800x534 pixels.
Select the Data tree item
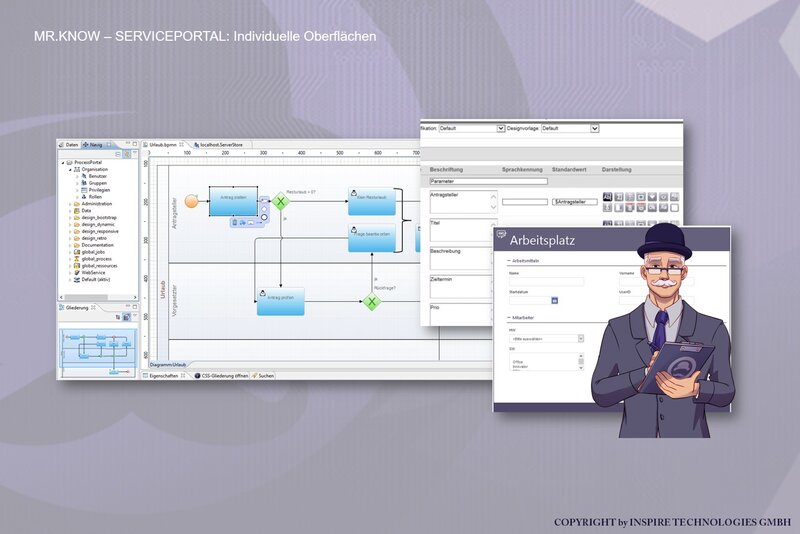tap(83, 211)
